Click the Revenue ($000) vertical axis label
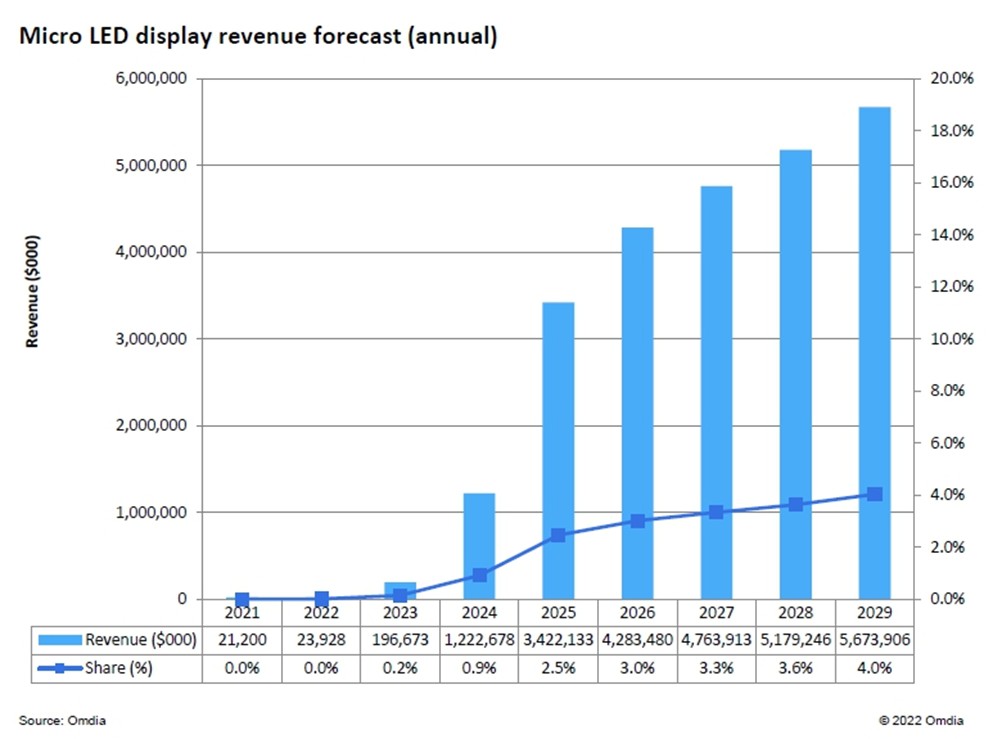 (33, 292)
